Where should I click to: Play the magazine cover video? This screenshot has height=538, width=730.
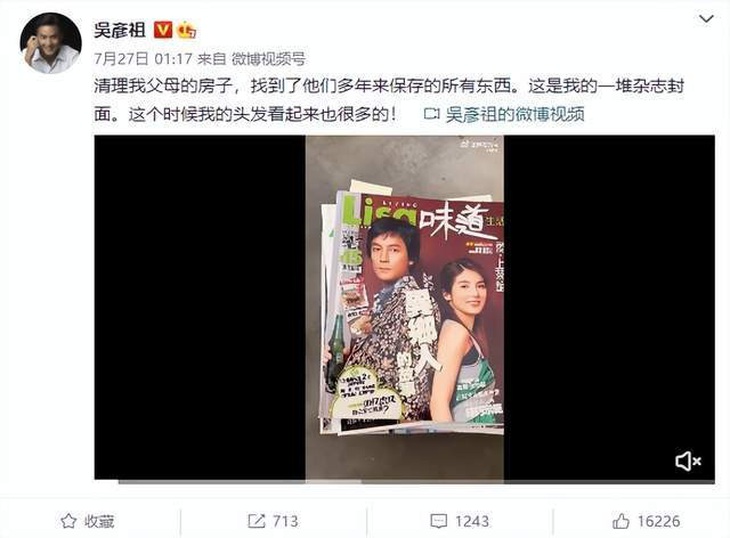pos(405,307)
